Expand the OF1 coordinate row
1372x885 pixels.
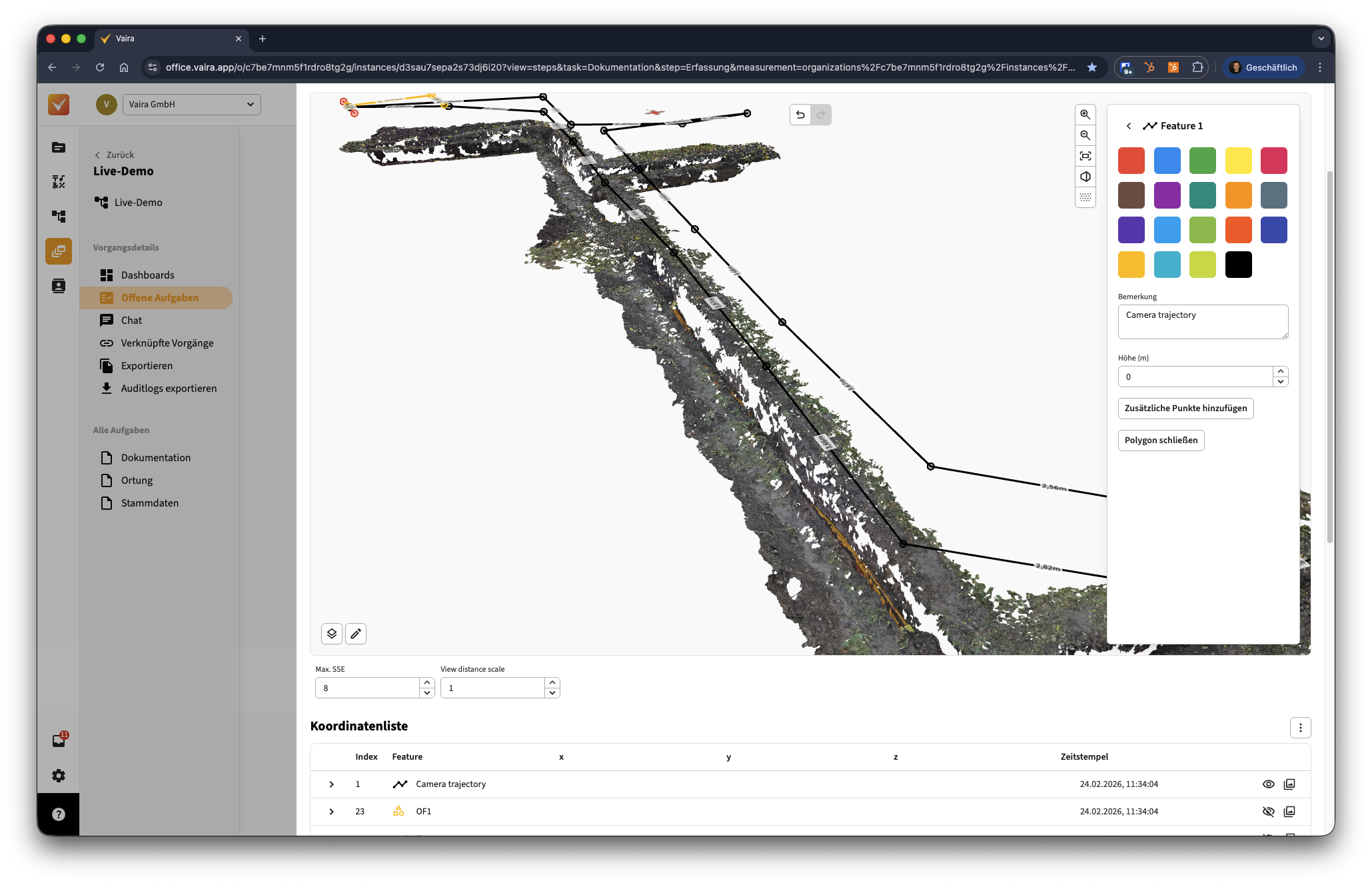coord(331,812)
